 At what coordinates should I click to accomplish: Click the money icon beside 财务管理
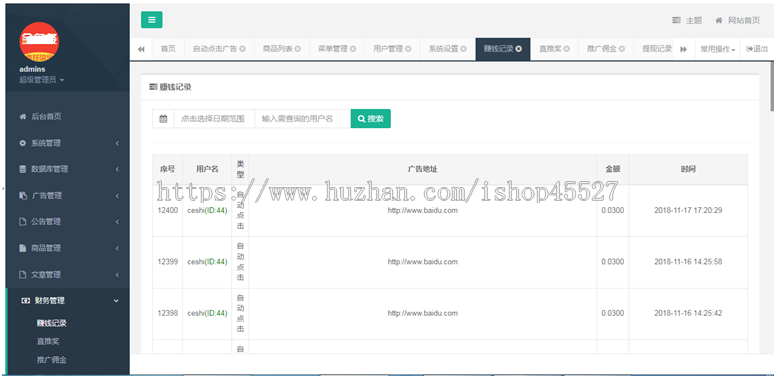click(26, 300)
